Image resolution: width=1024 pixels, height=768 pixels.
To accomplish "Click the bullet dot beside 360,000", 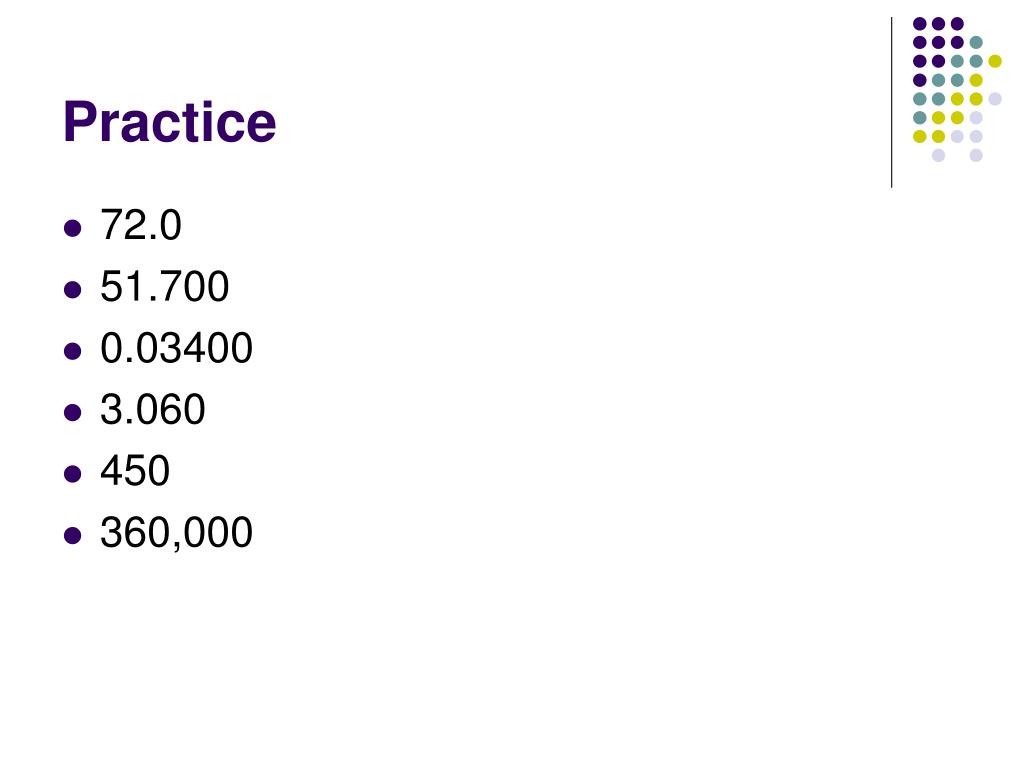I will click(72, 536).
